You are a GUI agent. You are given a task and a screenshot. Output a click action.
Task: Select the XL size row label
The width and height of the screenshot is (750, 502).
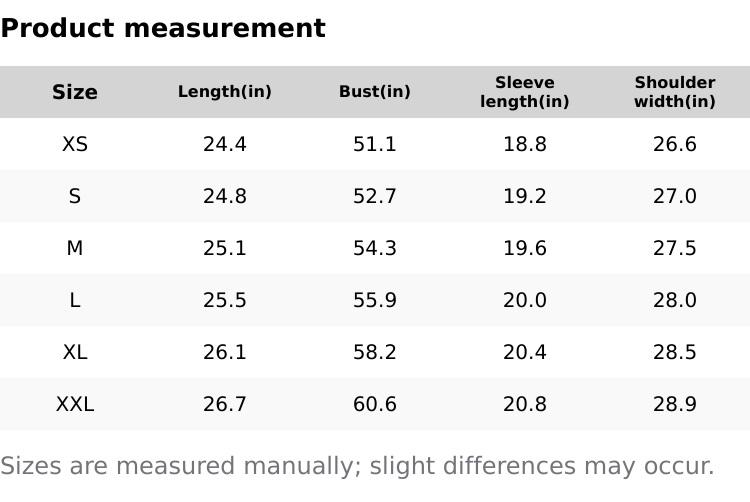75,352
